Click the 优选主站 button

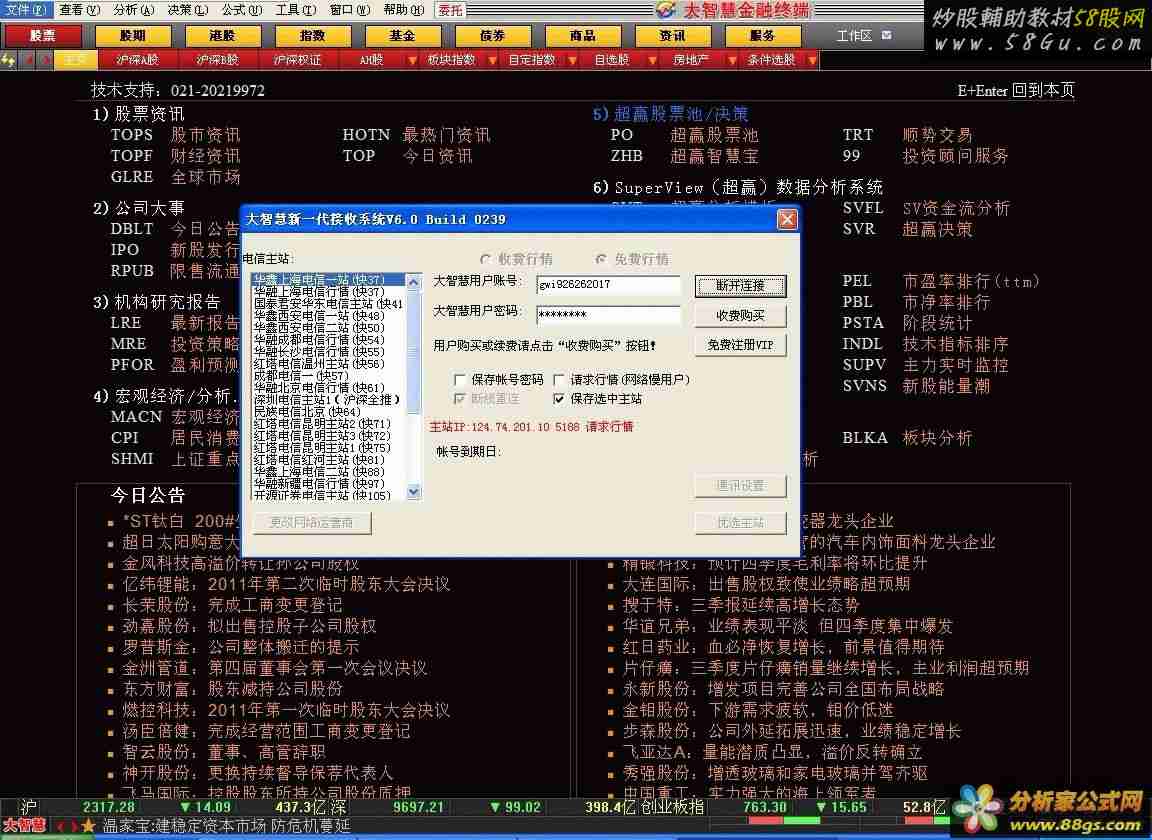coord(740,523)
